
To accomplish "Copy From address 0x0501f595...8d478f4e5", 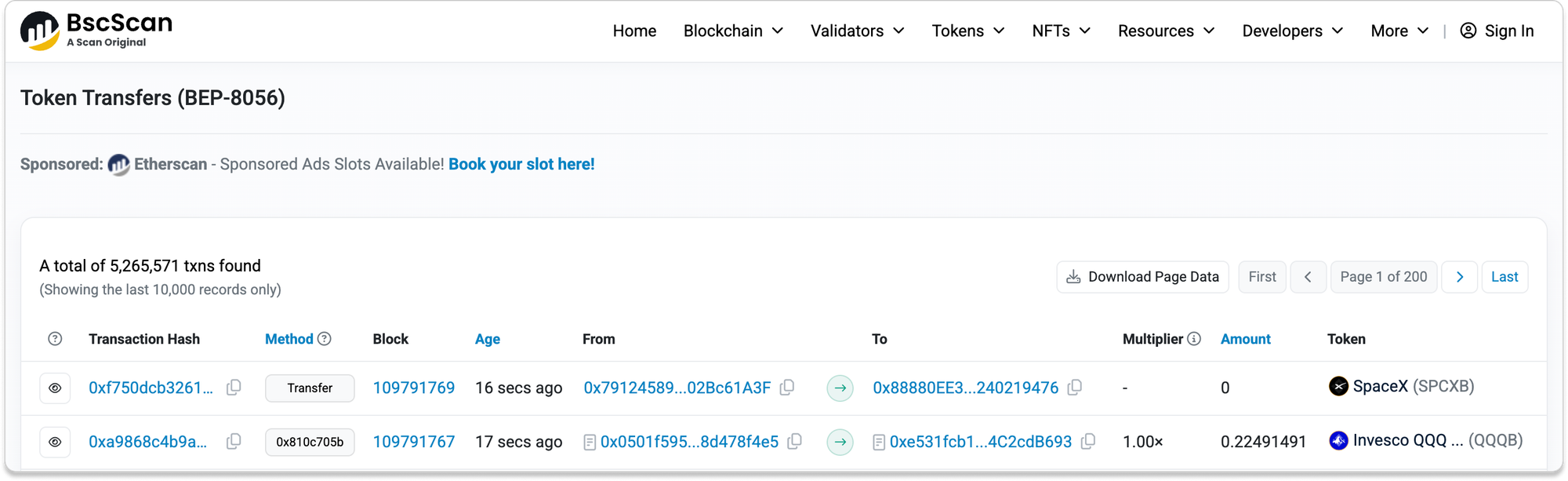I will [794, 442].
